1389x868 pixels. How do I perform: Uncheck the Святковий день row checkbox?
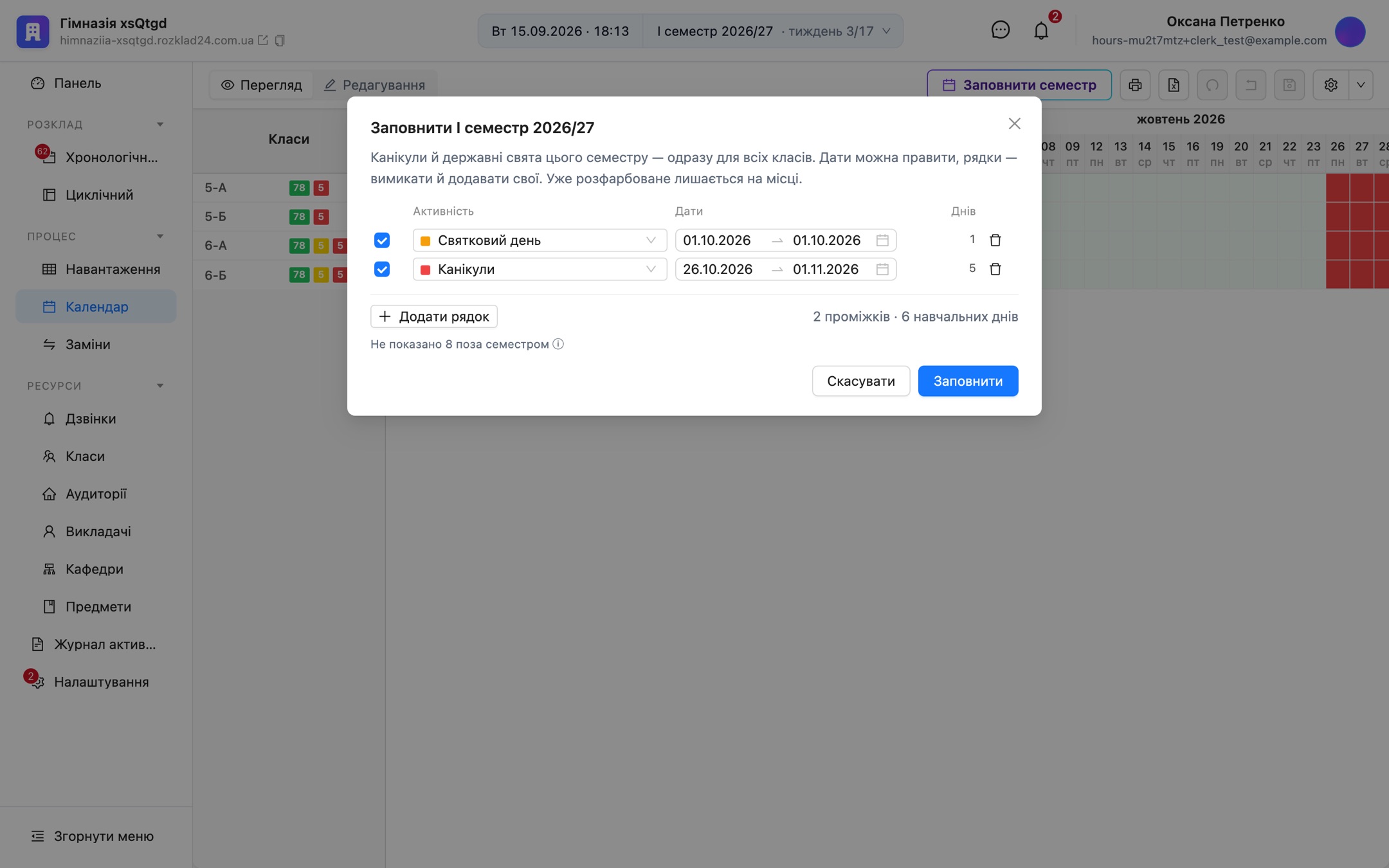[x=382, y=240]
